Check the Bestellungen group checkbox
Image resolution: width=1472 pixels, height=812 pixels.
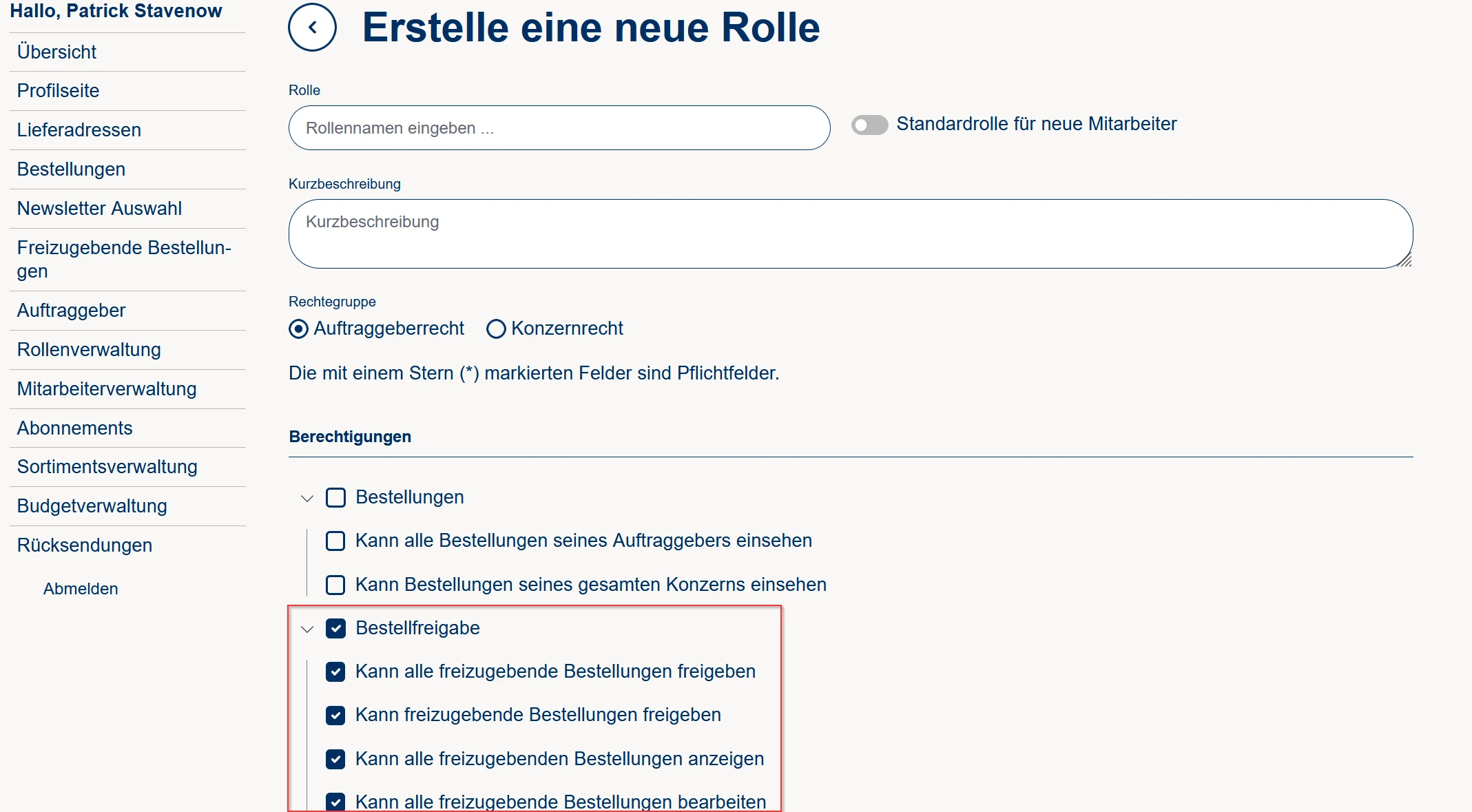click(335, 497)
